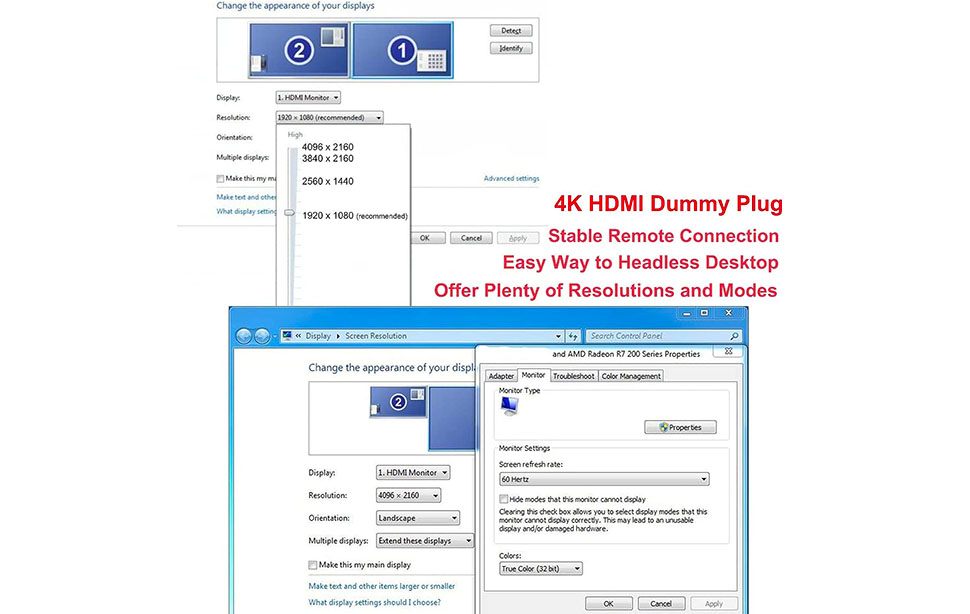Click the magnifier icon in Search Control Panel
Screen dimensions: 970x614
click(737, 336)
